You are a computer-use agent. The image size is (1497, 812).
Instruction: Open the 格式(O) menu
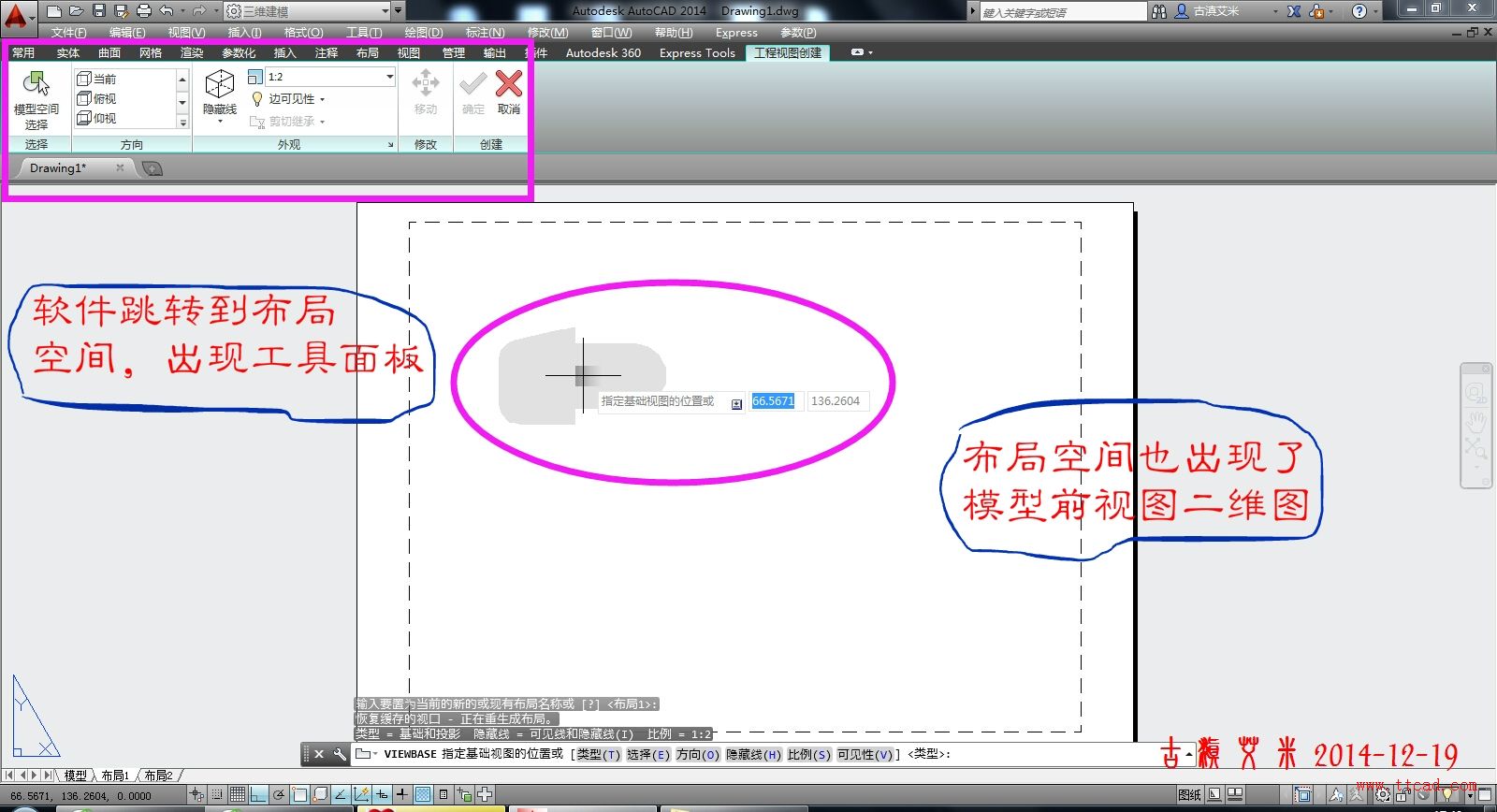tap(304, 33)
